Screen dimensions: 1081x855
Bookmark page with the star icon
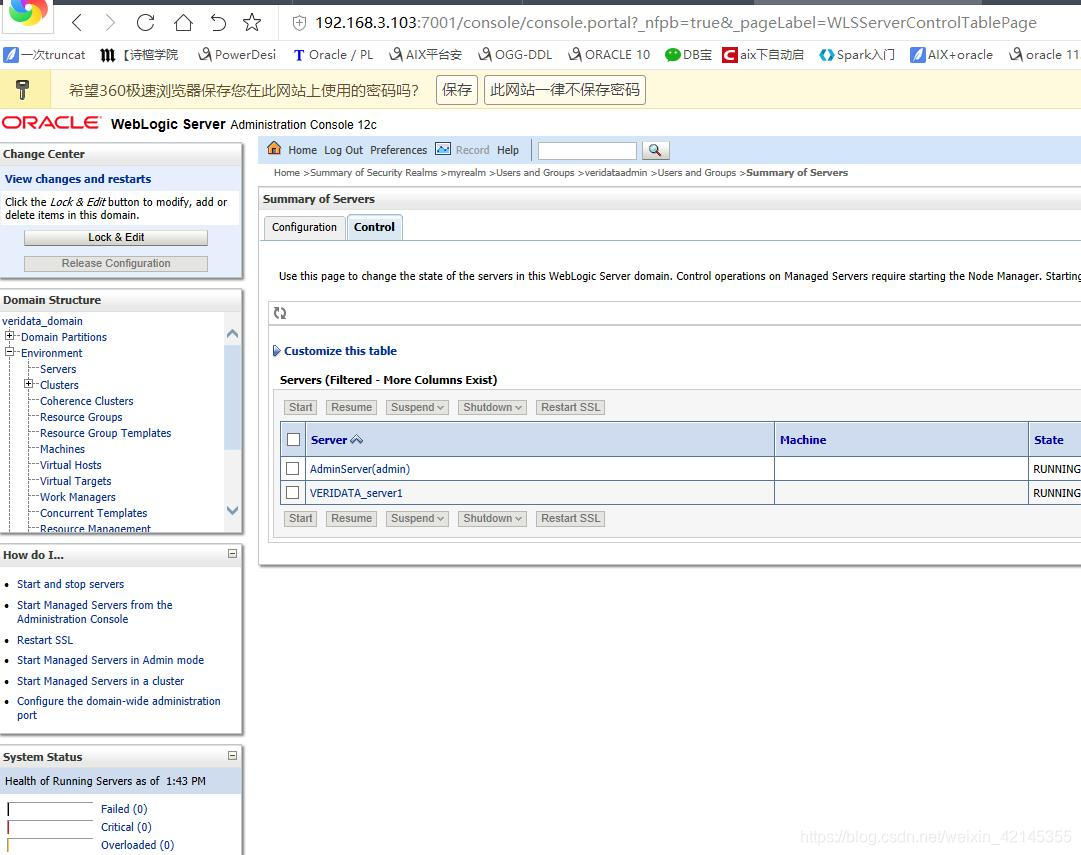coord(252,23)
